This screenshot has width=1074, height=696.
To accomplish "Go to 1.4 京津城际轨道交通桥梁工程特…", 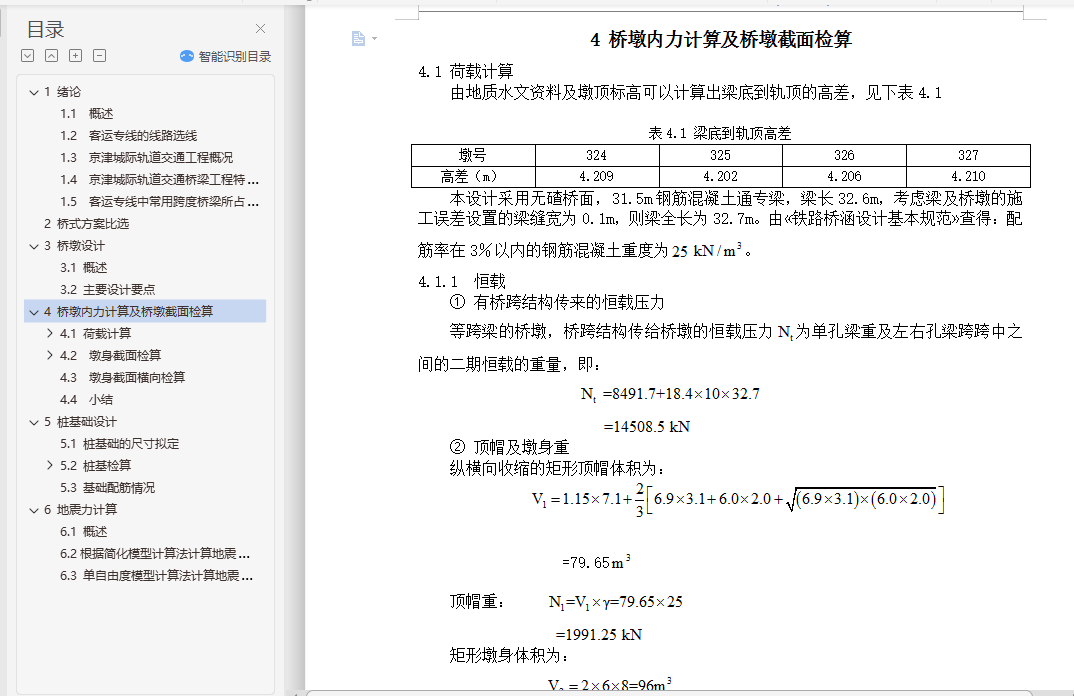I will (159, 179).
